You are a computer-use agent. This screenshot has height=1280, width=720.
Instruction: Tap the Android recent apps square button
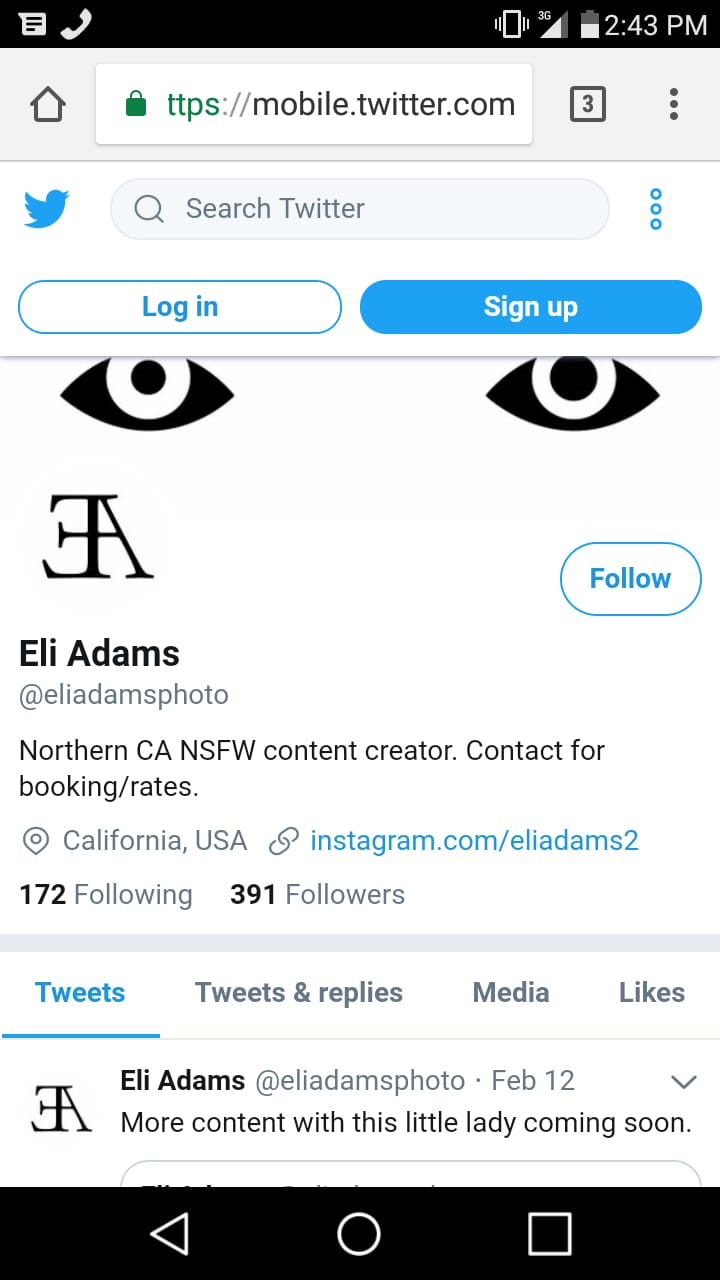click(x=549, y=1234)
